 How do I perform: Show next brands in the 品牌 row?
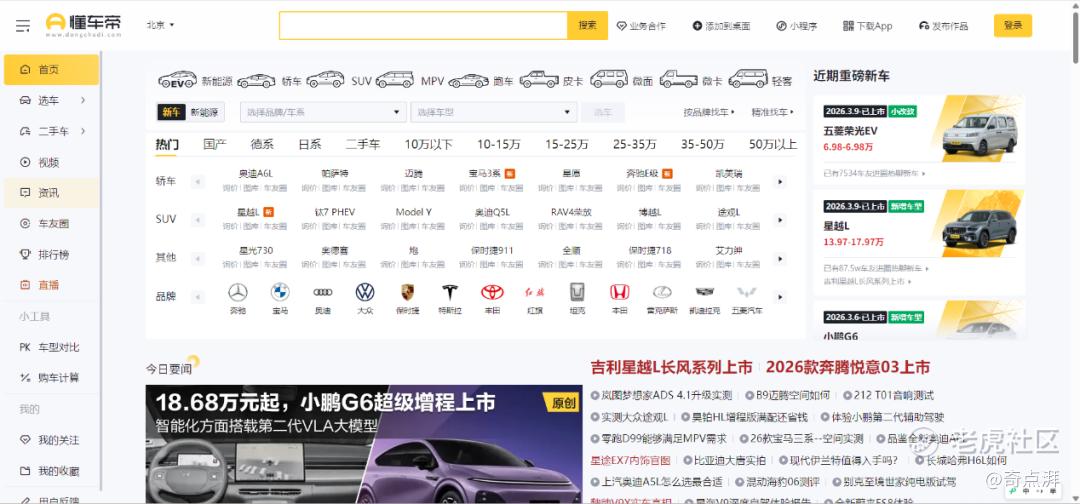(x=780, y=297)
